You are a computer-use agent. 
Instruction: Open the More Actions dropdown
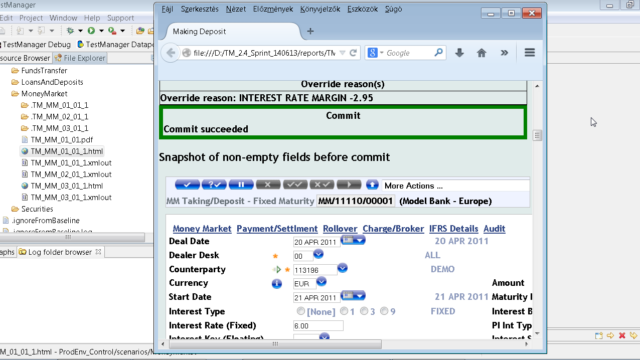tap(456, 186)
